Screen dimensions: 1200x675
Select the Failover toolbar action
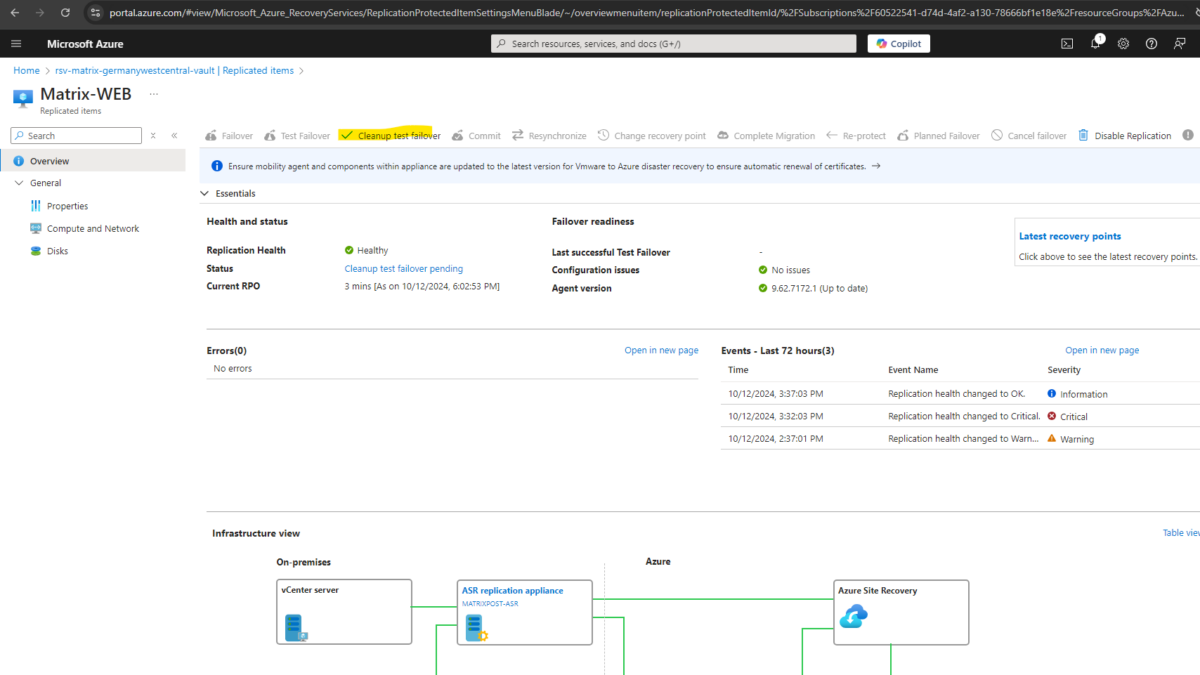point(228,135)
